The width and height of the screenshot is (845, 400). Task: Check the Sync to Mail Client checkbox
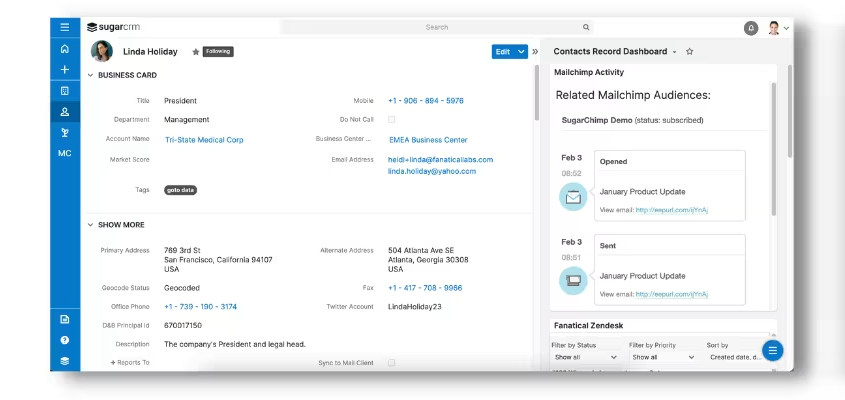click(x=391, y=363)
